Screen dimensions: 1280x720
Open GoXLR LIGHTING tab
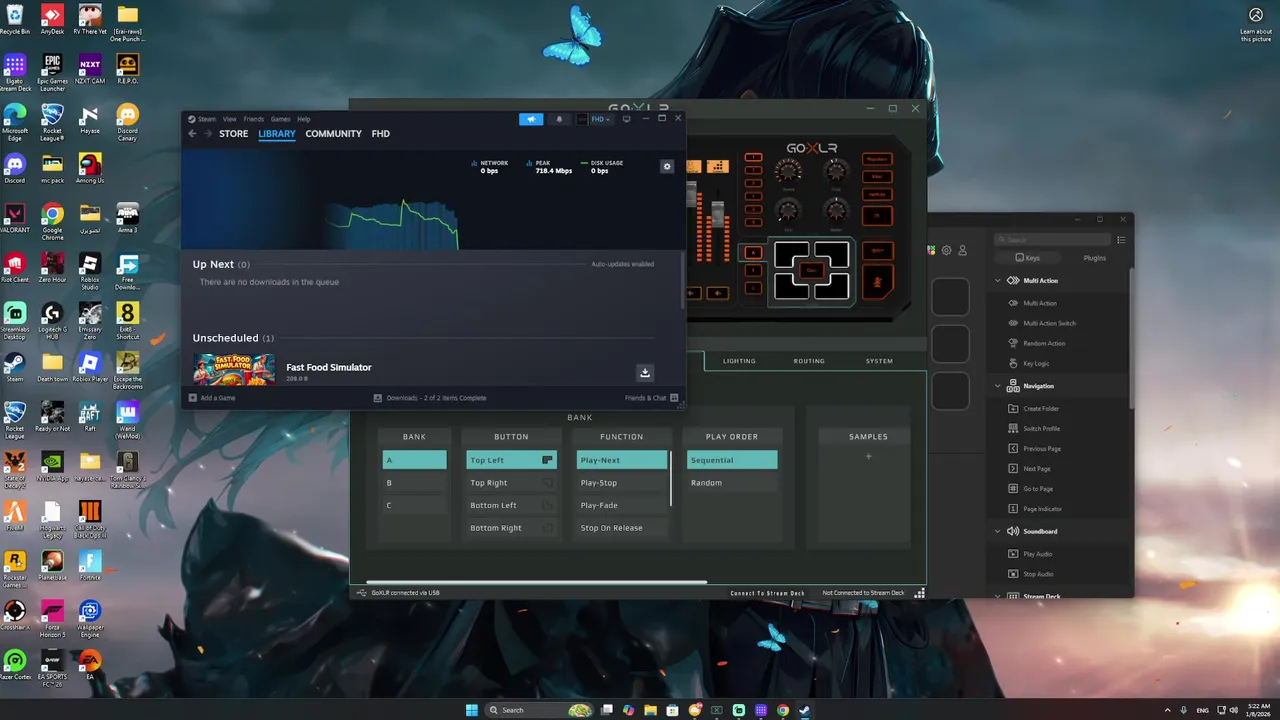(739, 361)
